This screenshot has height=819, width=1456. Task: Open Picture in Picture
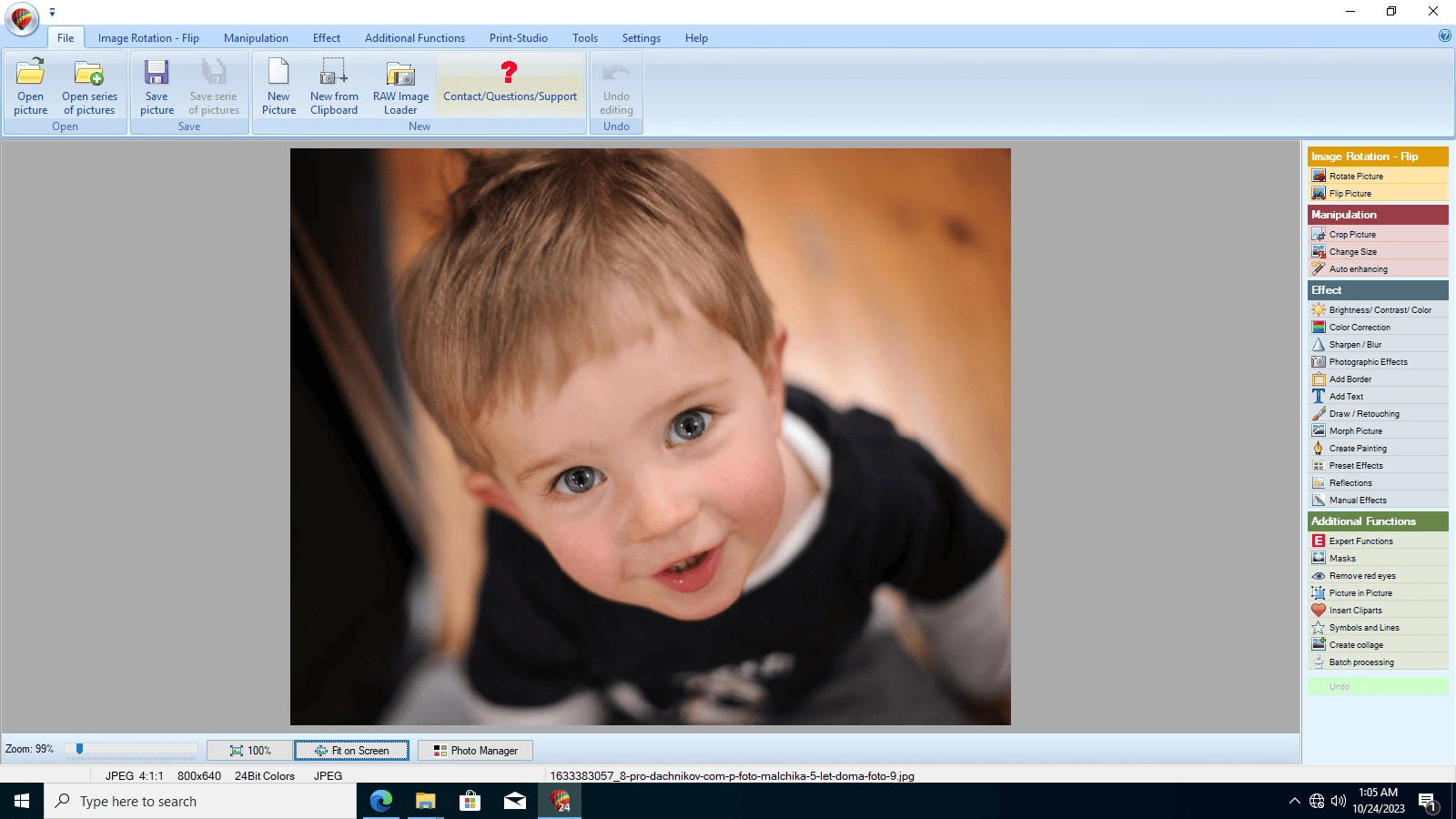pos(1378,592)
